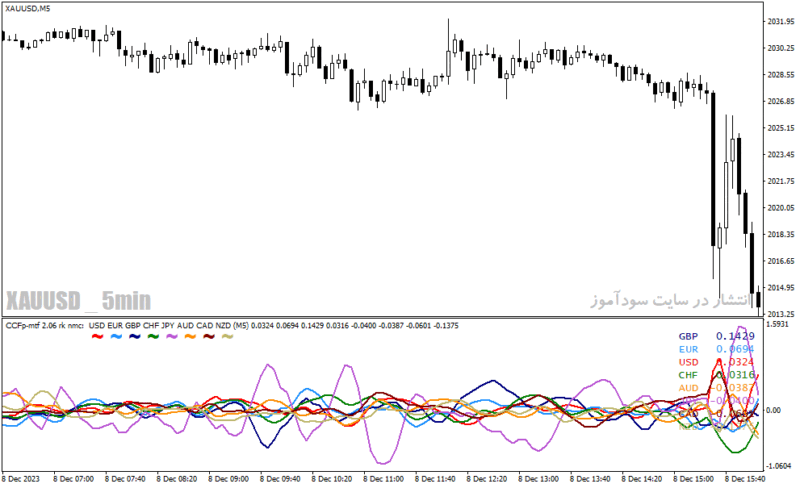
Task: Click the XAUUSD,M5 chart title
Action: coord(28,9)
